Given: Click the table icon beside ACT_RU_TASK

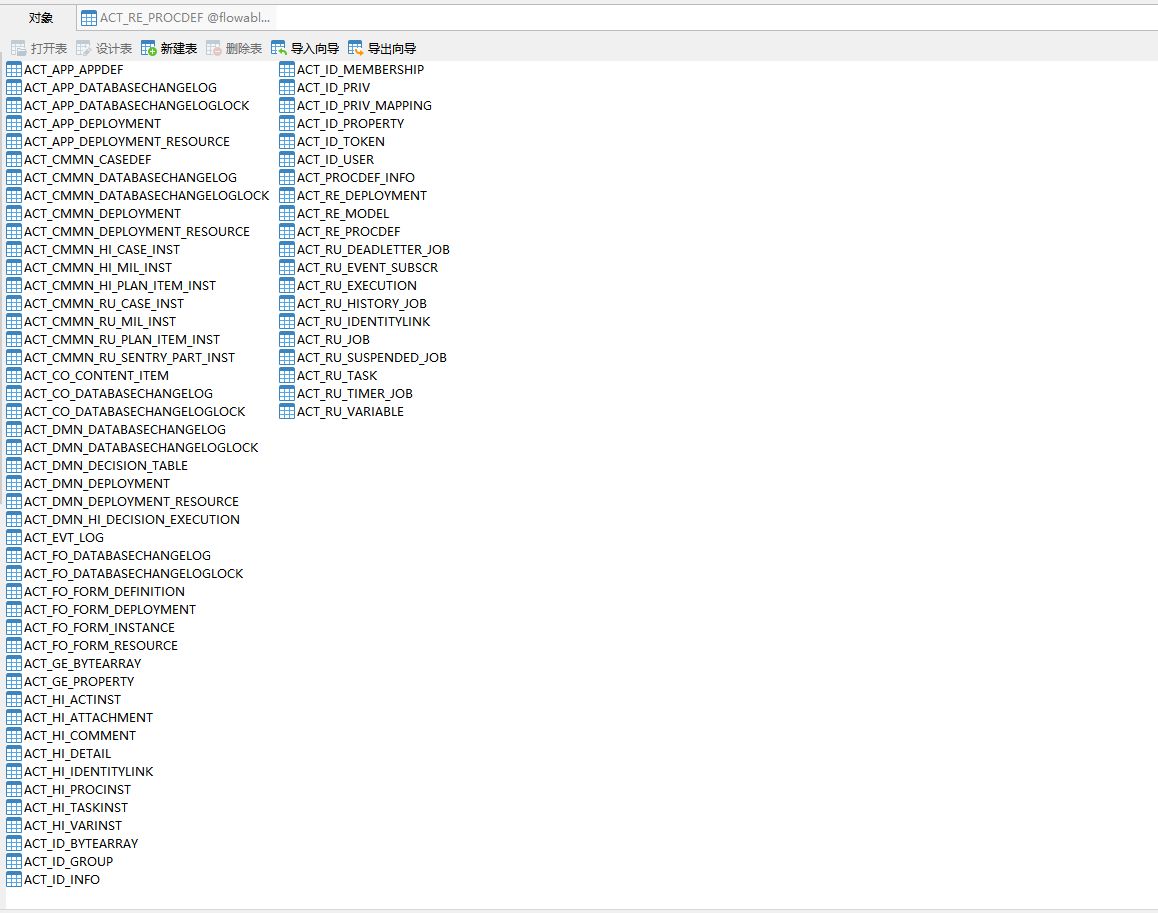Looking at the screenshot, I should (287, 376).
